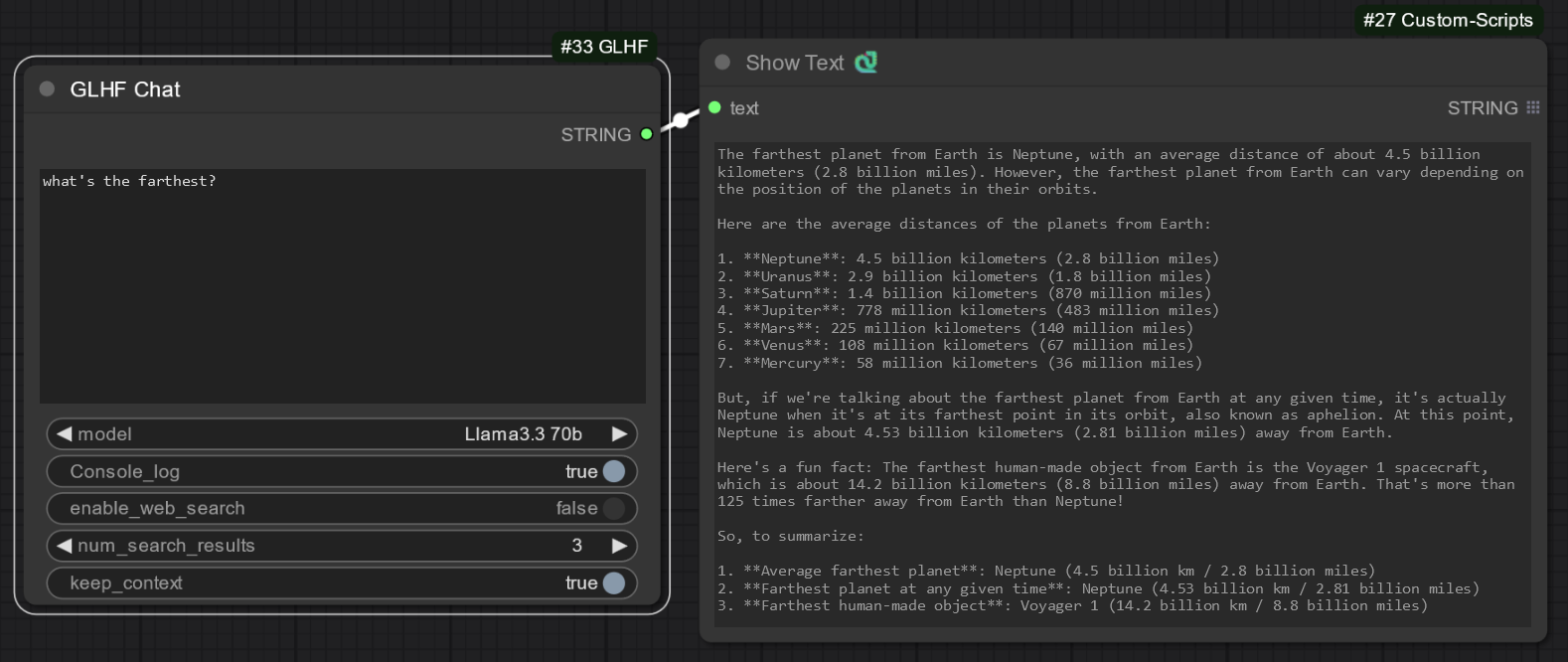The width and height of the screenshot is (1568, 662).
Task: Click the Show Text output text area
Action: tap(1122, 385)
